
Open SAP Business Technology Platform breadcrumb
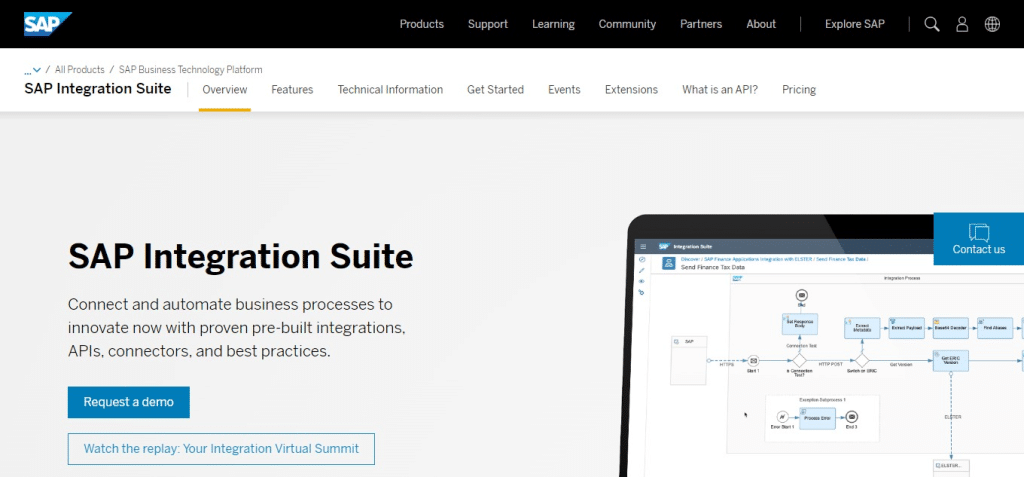pyautogui.click(x=191, y=70)
